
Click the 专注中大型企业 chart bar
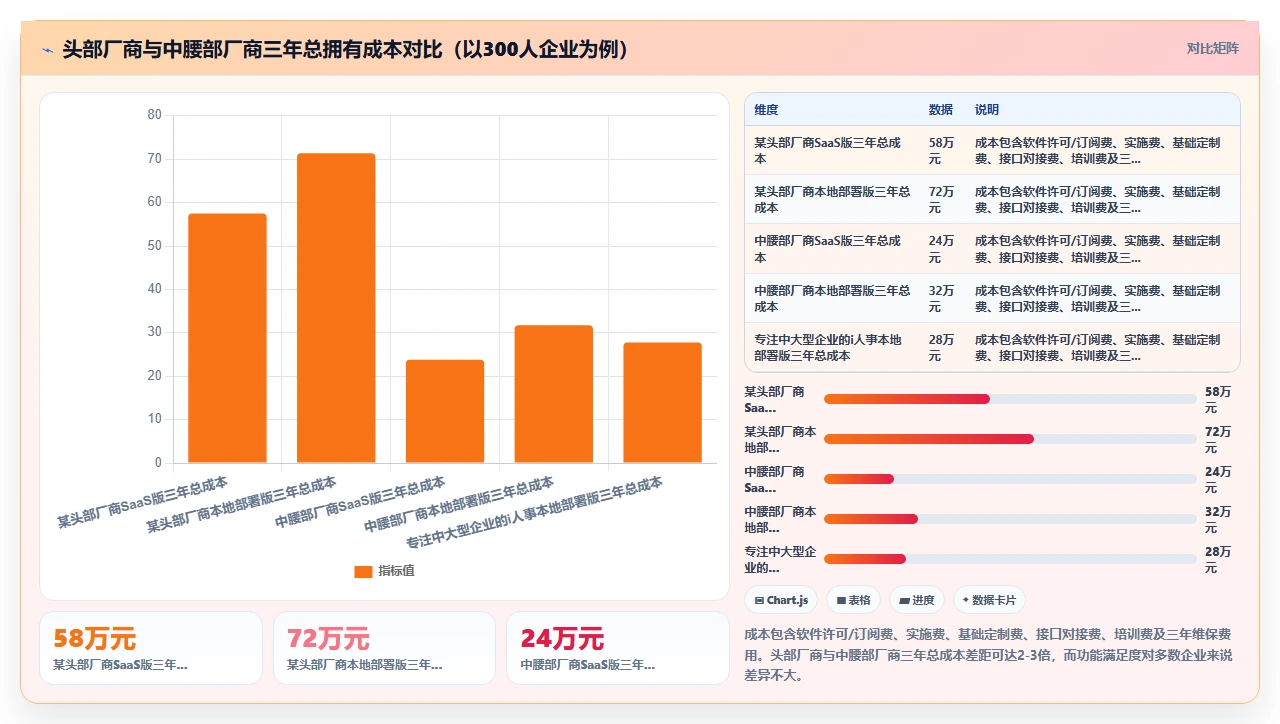(x=662, y=403)
